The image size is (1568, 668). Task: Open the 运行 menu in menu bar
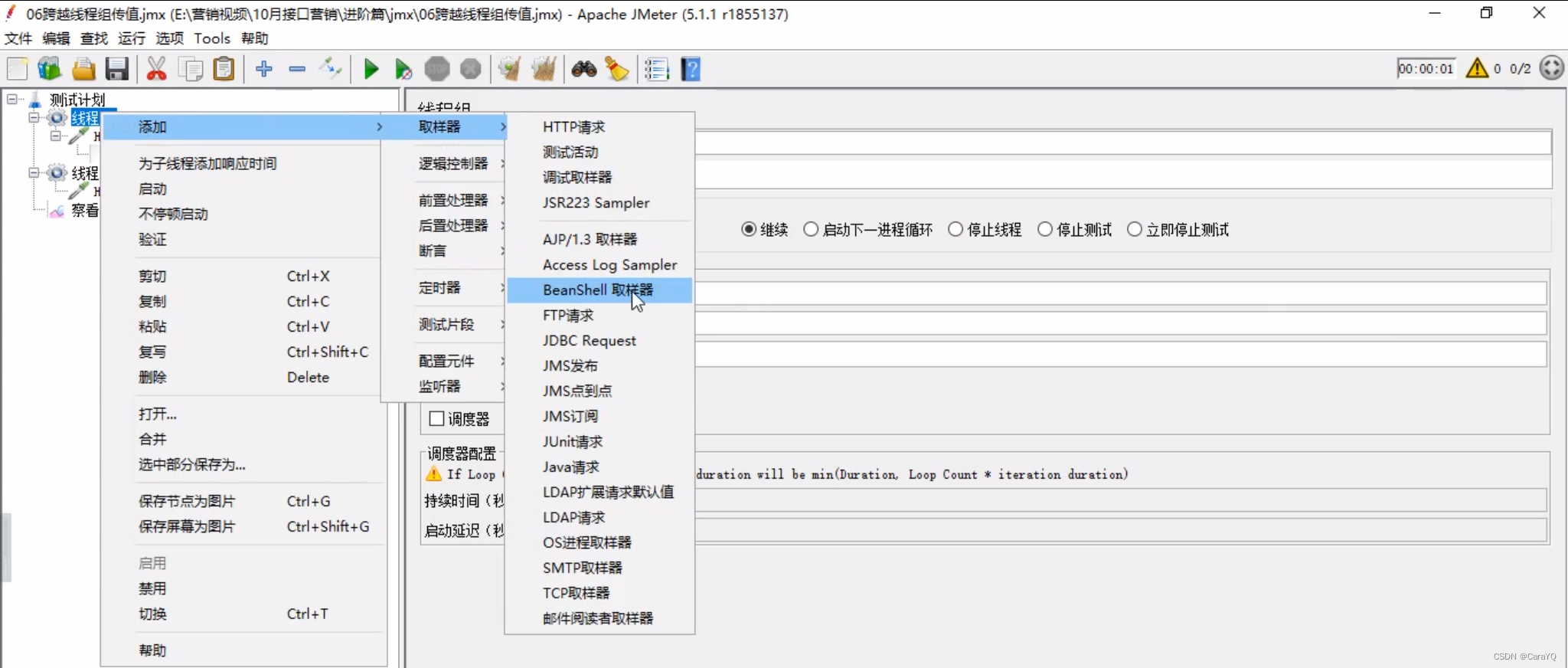tap(132, 38)
